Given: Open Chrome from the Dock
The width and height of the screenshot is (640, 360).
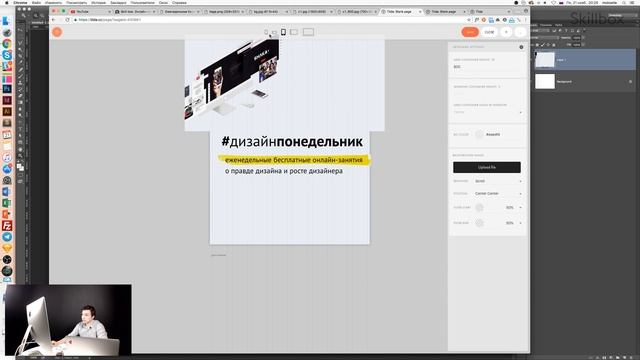Looking at the screenshot, I should click(x=7, y=43).
